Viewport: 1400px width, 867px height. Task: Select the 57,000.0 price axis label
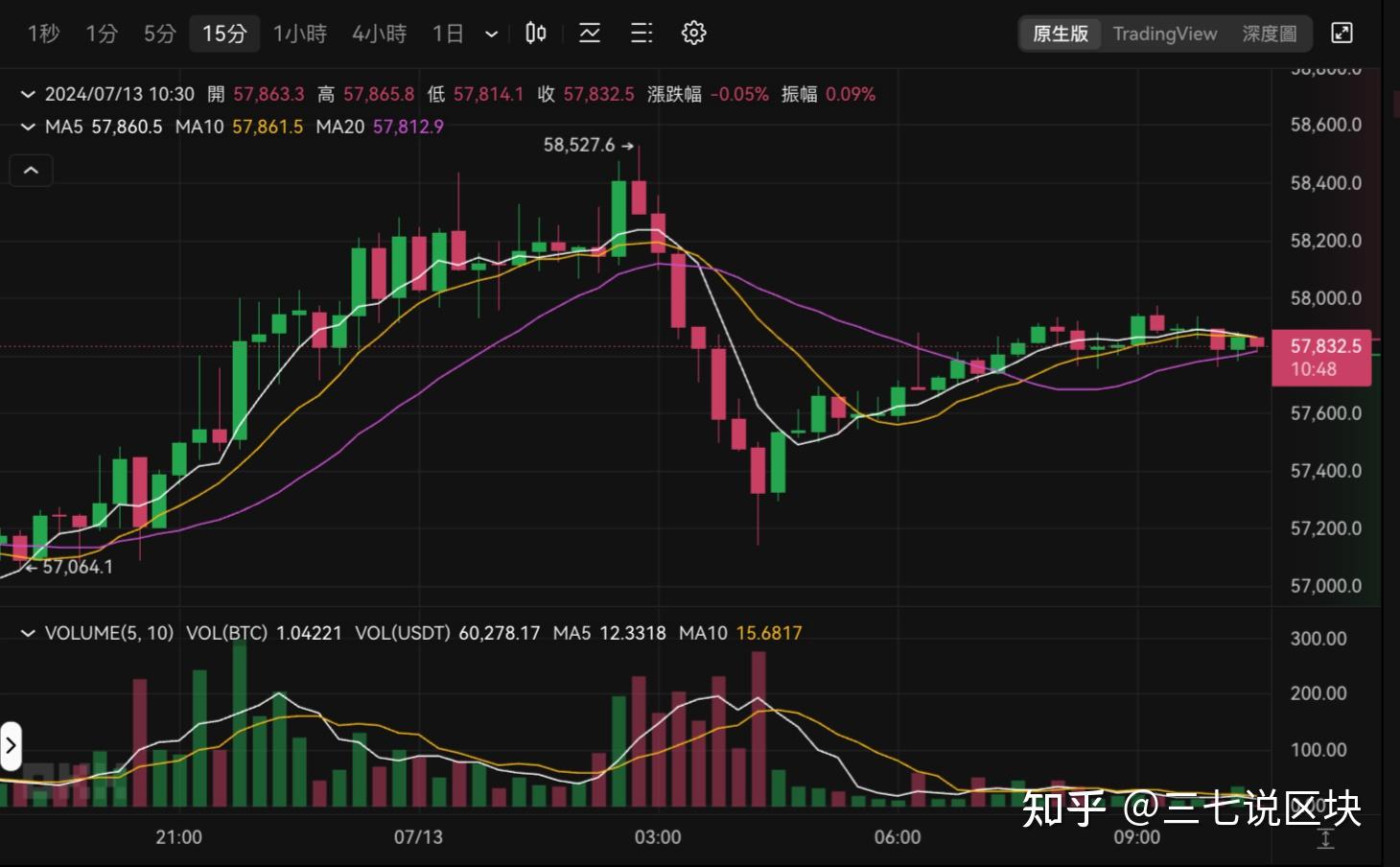point(1326,586)
